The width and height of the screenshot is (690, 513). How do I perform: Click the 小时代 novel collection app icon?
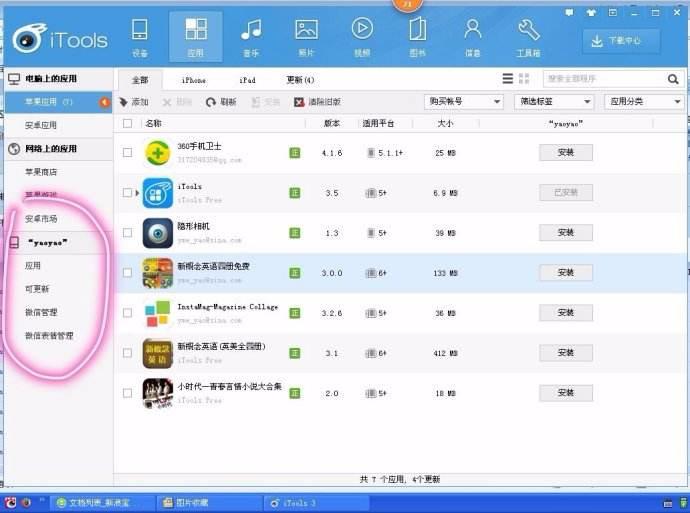pyautogui.click(x=158, y=393)
